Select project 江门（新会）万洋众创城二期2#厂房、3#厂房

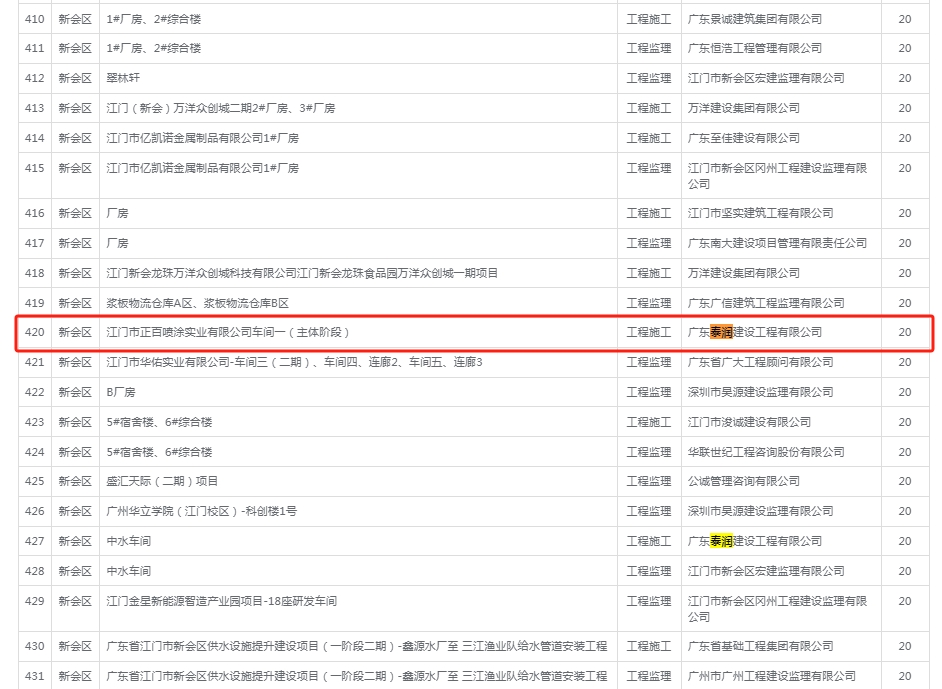coord(220,108)
